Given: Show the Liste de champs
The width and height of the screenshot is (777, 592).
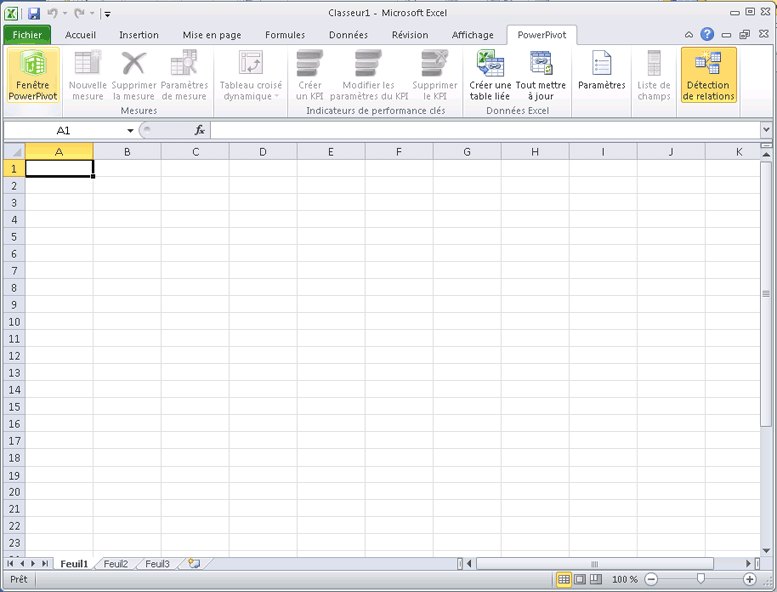Looking at the screenshot, I should pyautogui.click(x=654, y=75).
